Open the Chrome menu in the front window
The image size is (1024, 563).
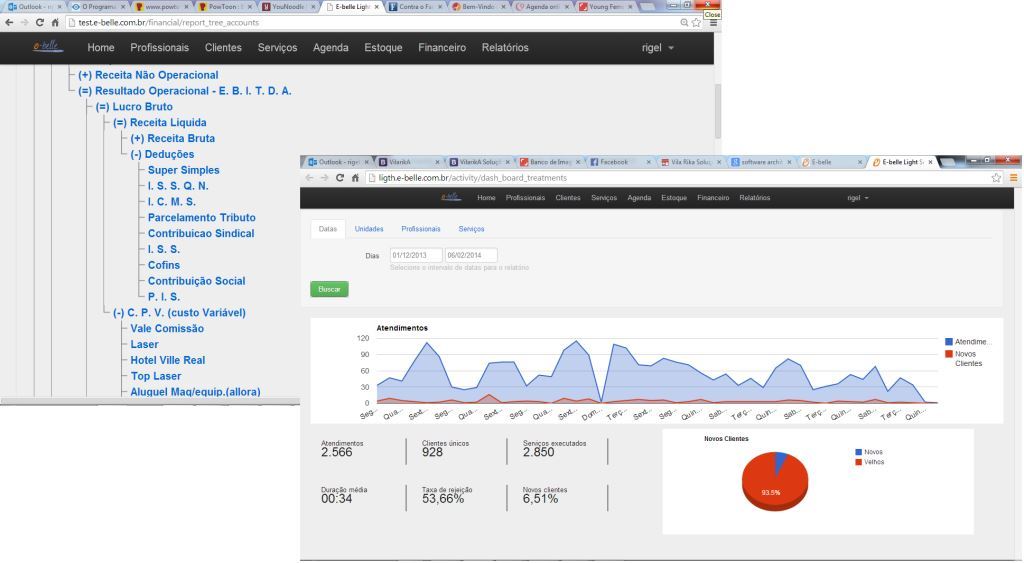(1013, 178)
